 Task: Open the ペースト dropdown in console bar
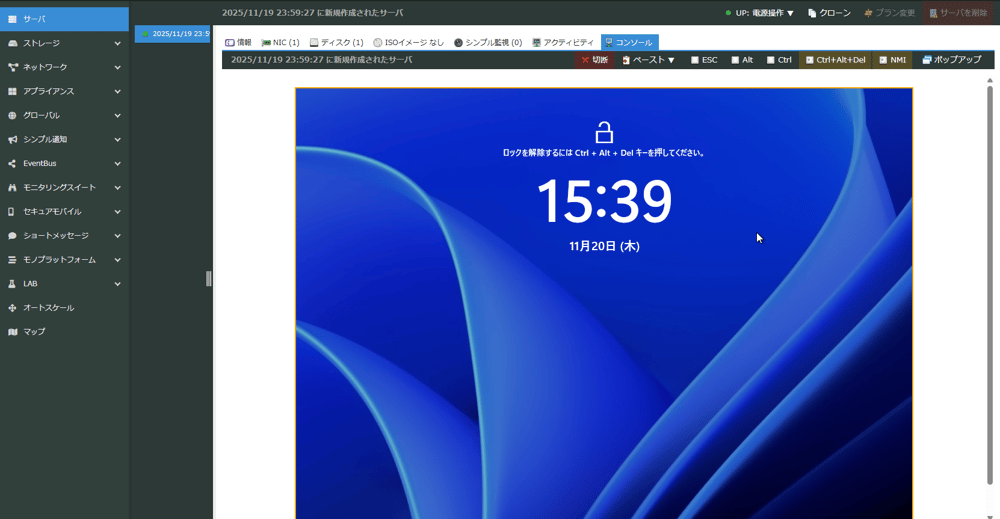pos(649,60)
